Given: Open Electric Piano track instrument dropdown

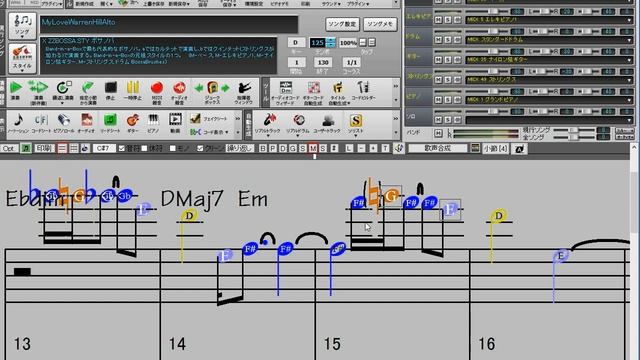Looking at the screenshot, I should 630,20.
